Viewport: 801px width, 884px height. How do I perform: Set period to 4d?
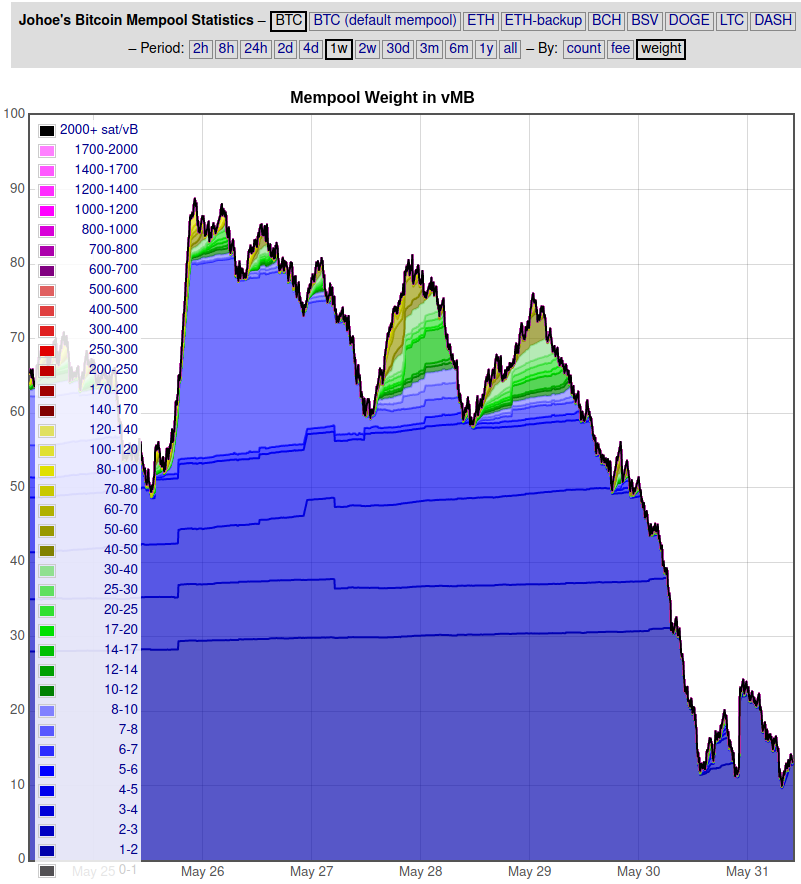(311, 49)
